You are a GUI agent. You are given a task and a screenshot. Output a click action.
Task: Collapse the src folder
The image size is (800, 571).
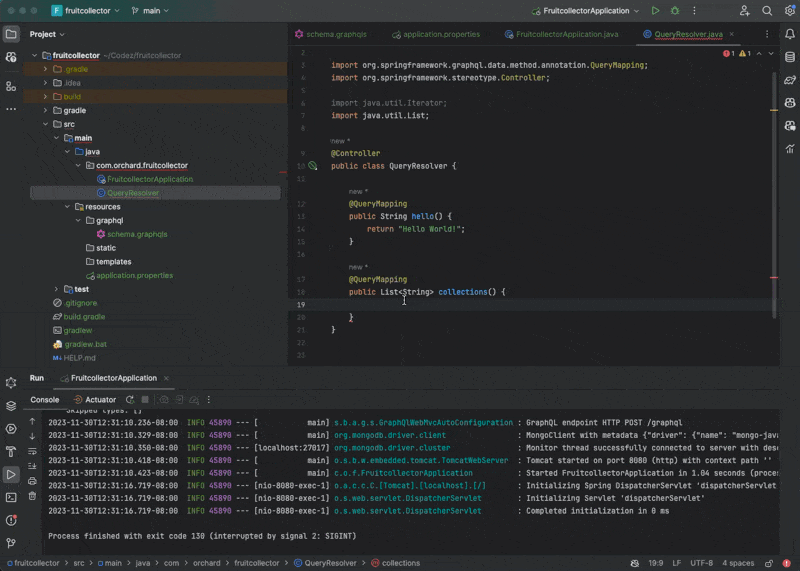click(45, 124)
